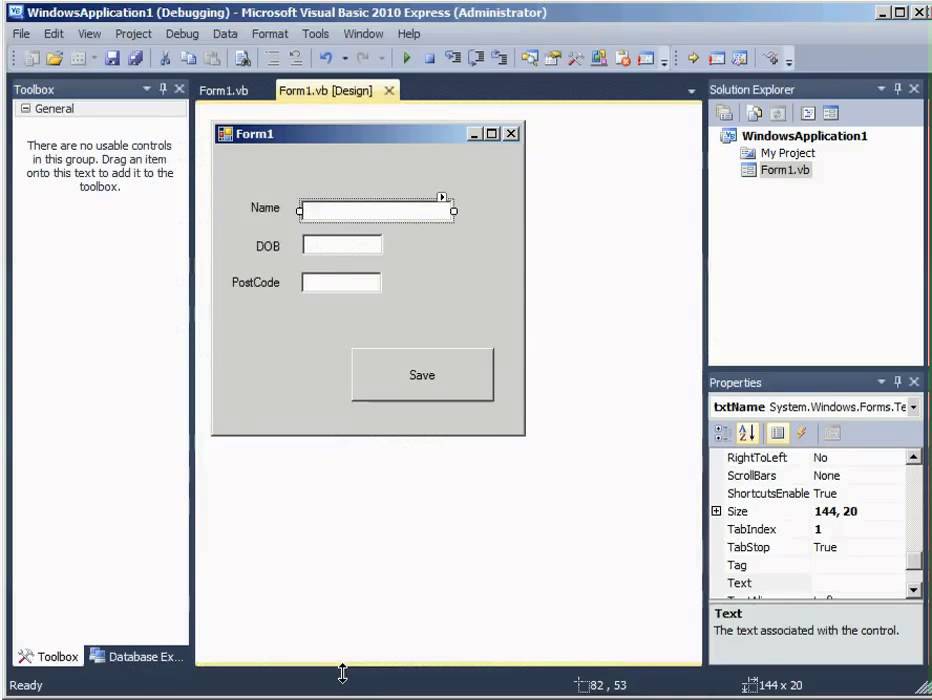932x700 pixels.
Task: Pin the Solution Explorer panel
Action: coord(898,89)
